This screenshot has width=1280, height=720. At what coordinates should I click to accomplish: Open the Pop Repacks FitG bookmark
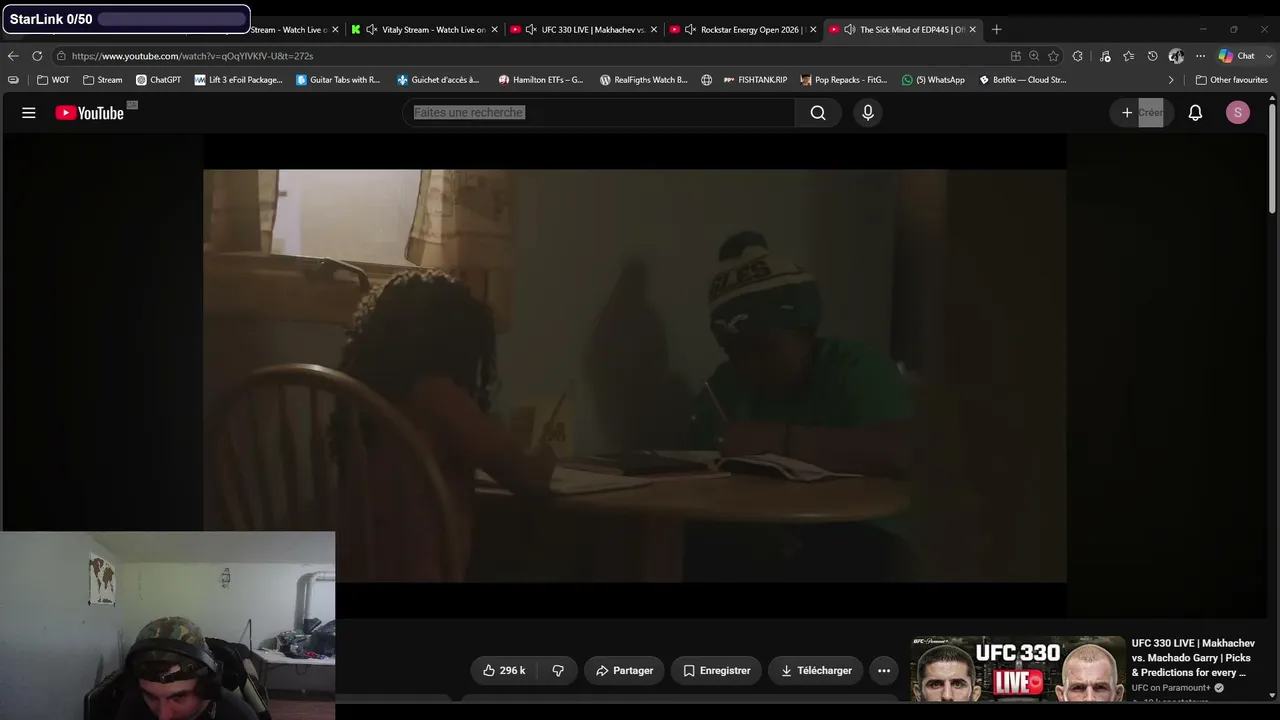[x=844, y=80]
